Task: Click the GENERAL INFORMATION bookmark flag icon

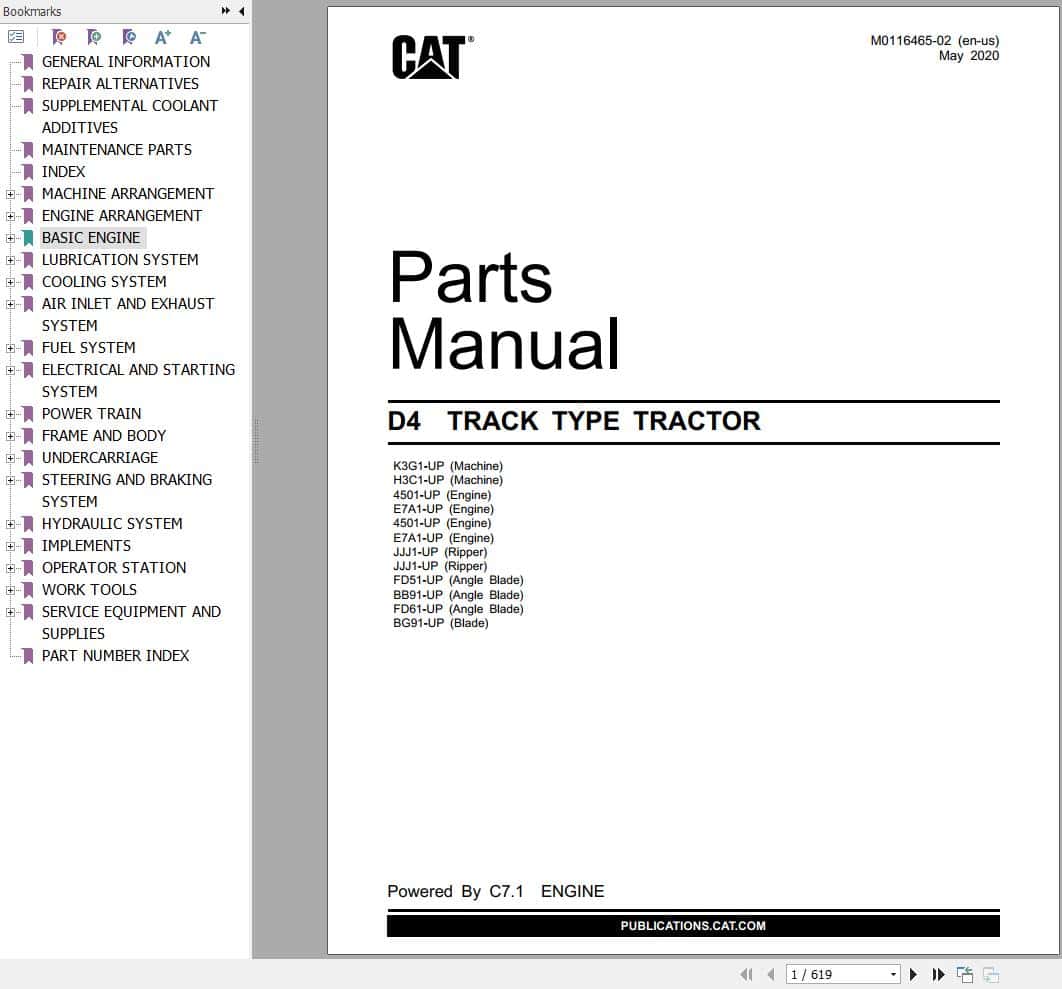Action: pyautogui.click(x=28, y=62)
